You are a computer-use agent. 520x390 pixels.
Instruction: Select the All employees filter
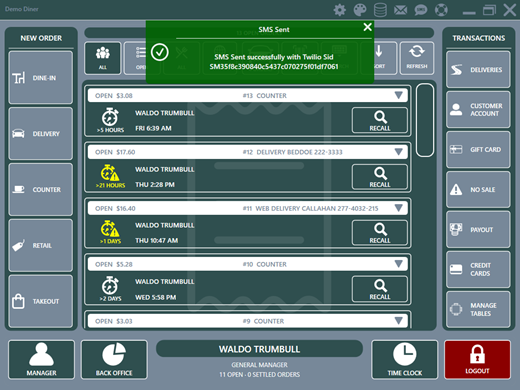click(x=103, y=58)
